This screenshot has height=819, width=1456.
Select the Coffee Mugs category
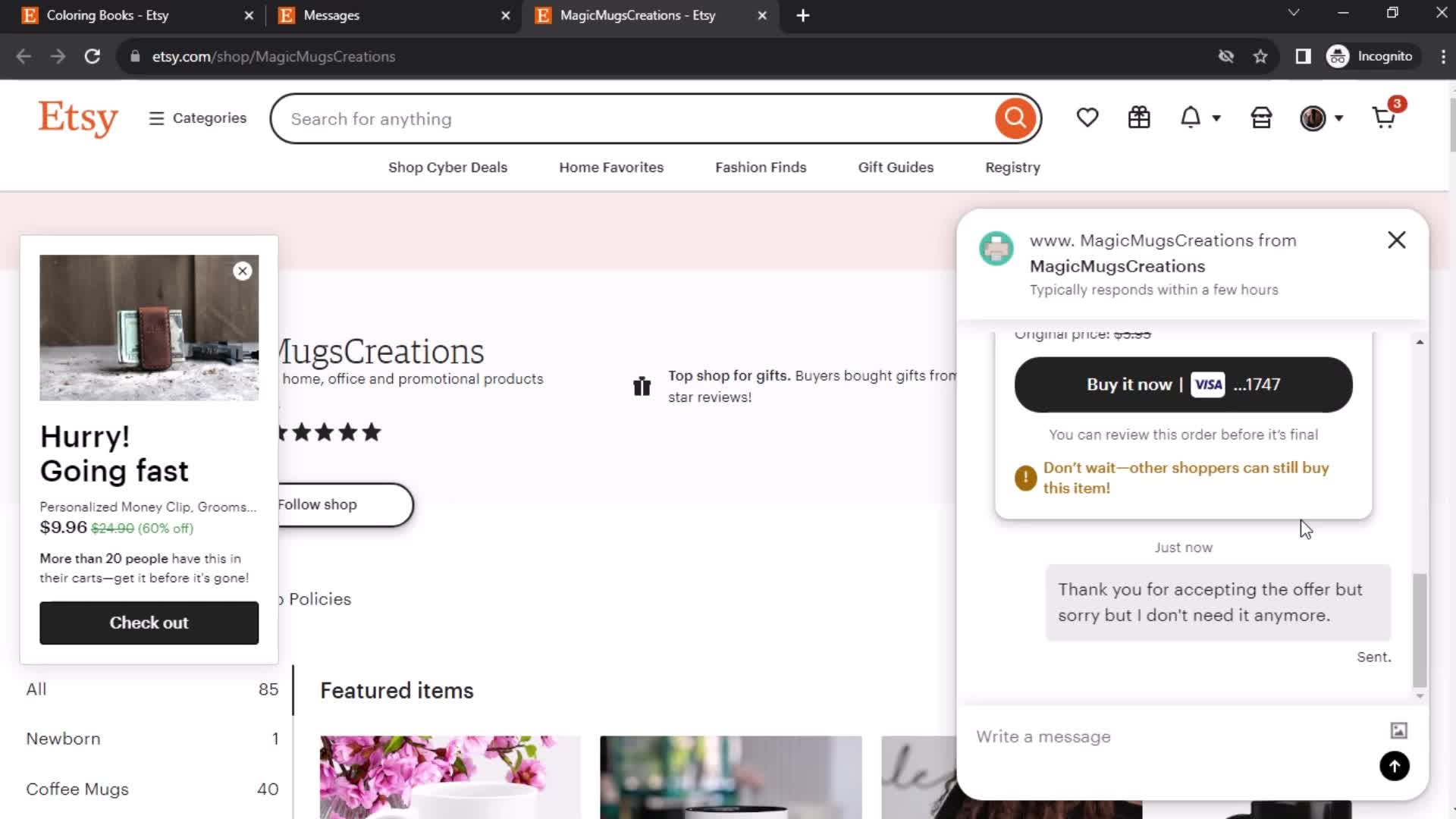pyautogui.click(x=152, y=789)
